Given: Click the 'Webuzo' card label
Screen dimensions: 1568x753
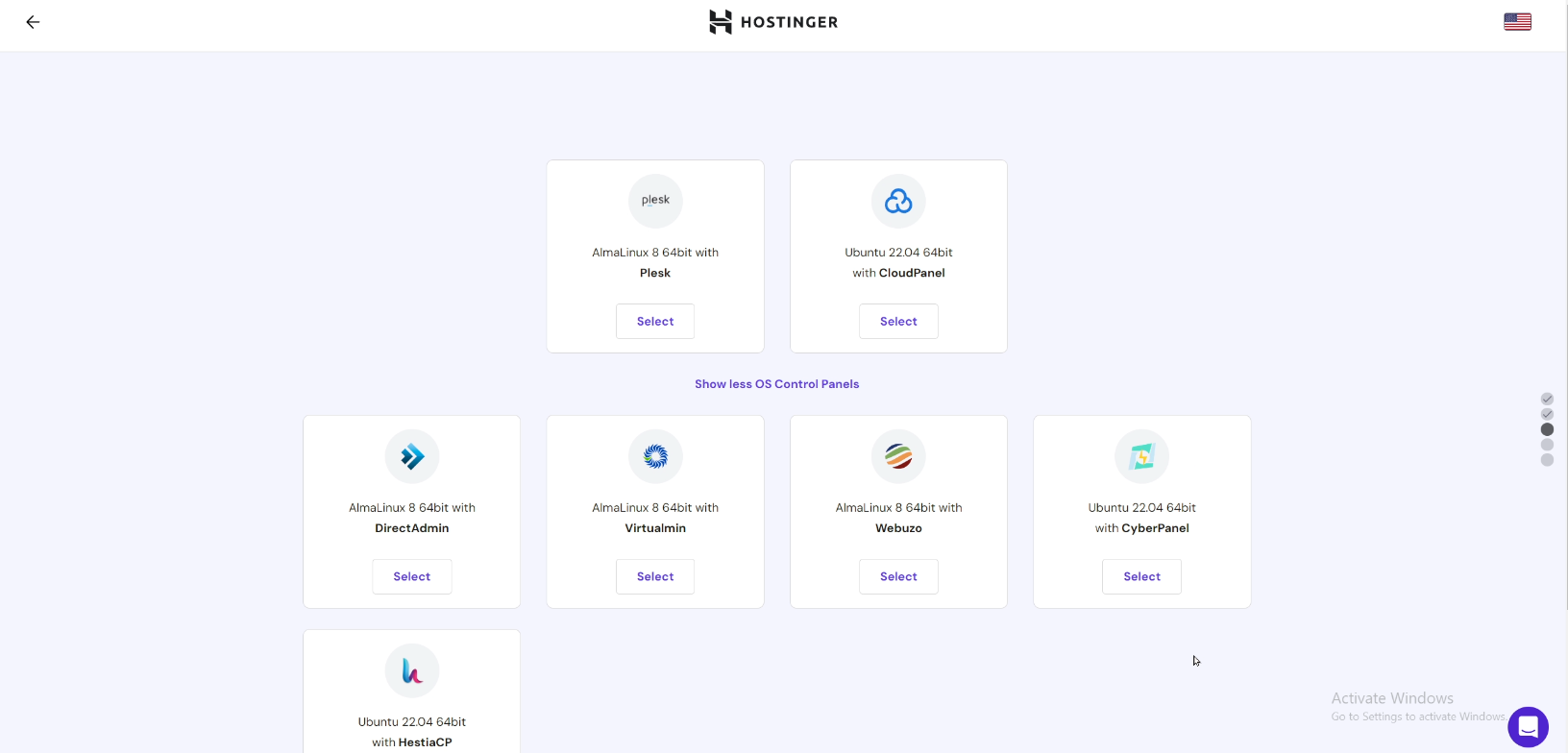Looking at the screenshot, I should point(898,528).
